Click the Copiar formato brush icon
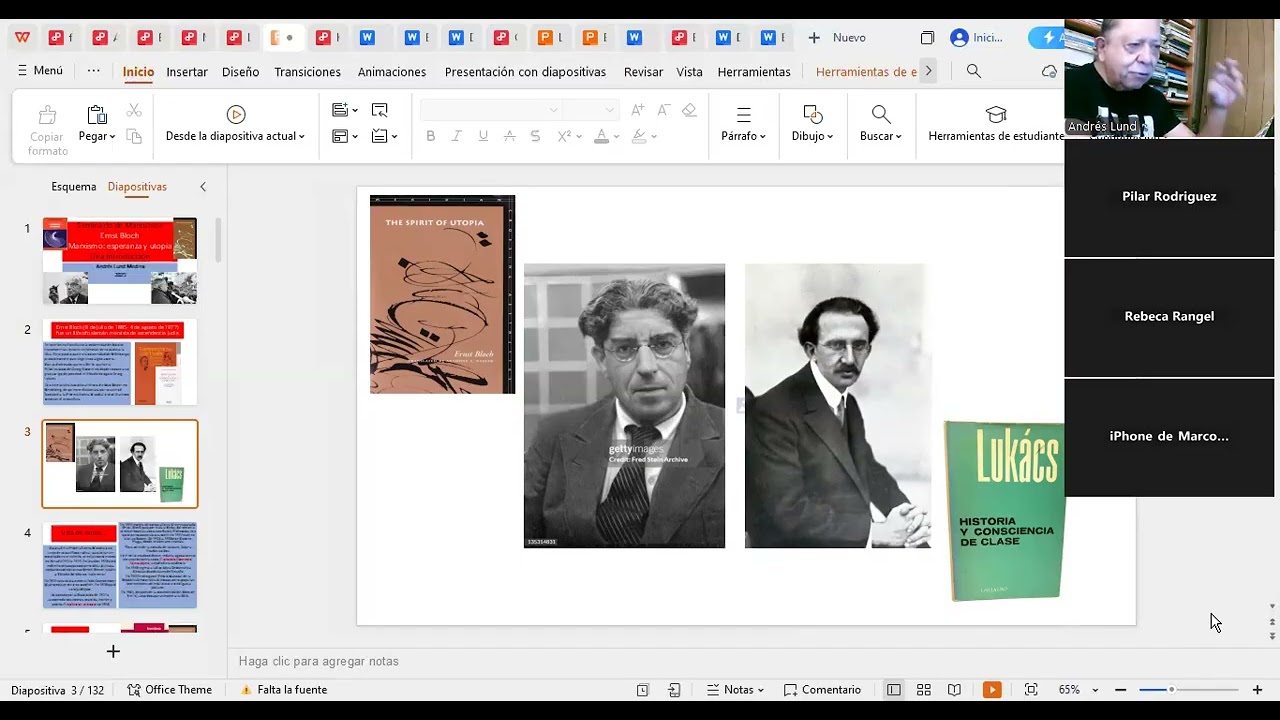The height and width of the screenshot is (720, 1280). tap(47, 114)
